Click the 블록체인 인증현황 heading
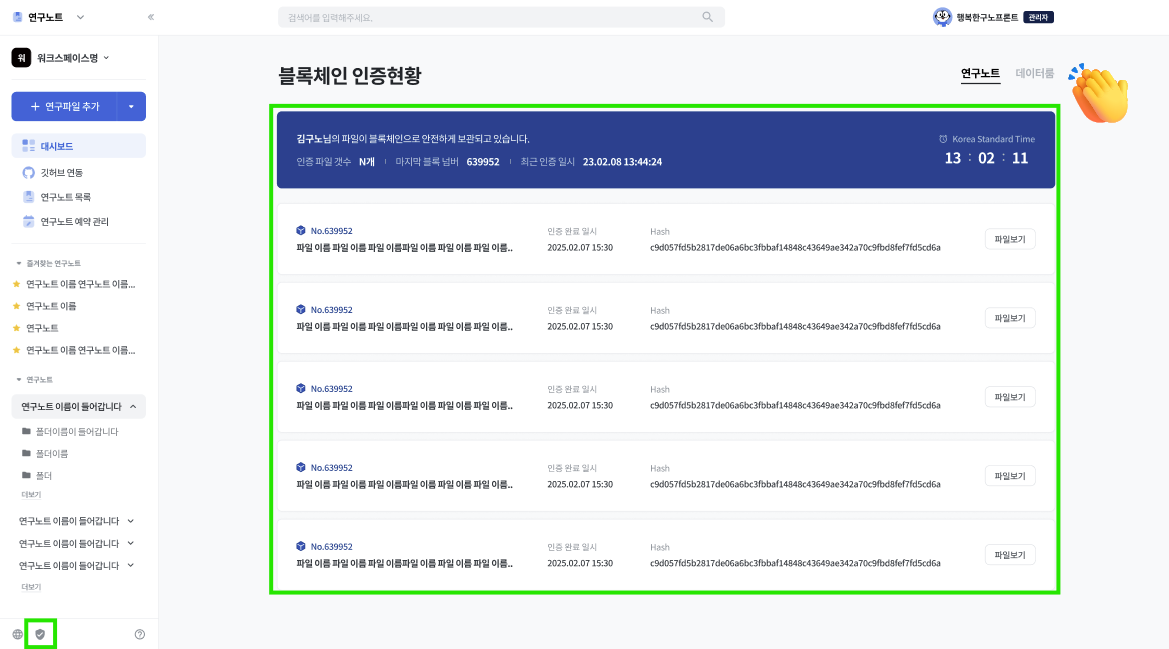1169x649 pixels. [350, 75]
